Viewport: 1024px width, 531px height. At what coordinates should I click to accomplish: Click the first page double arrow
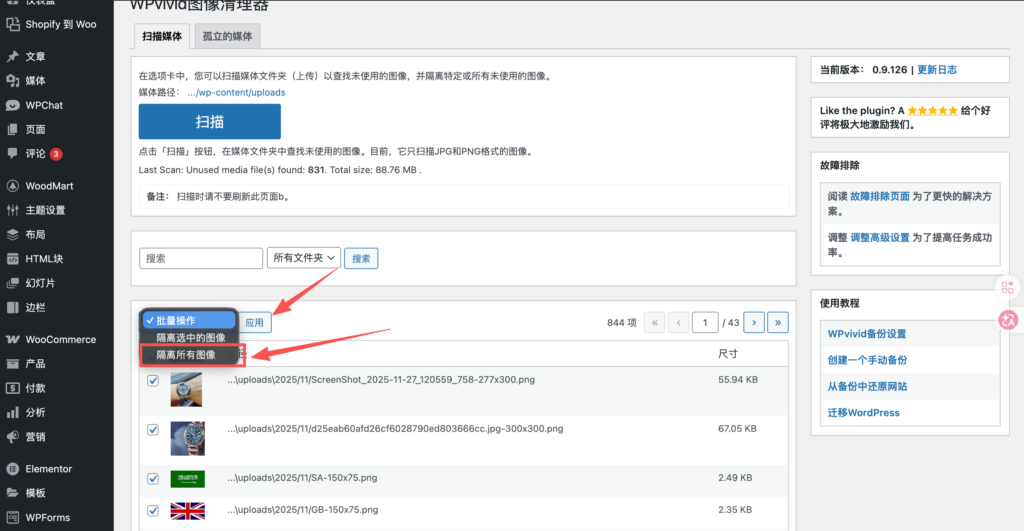[654, 322]
